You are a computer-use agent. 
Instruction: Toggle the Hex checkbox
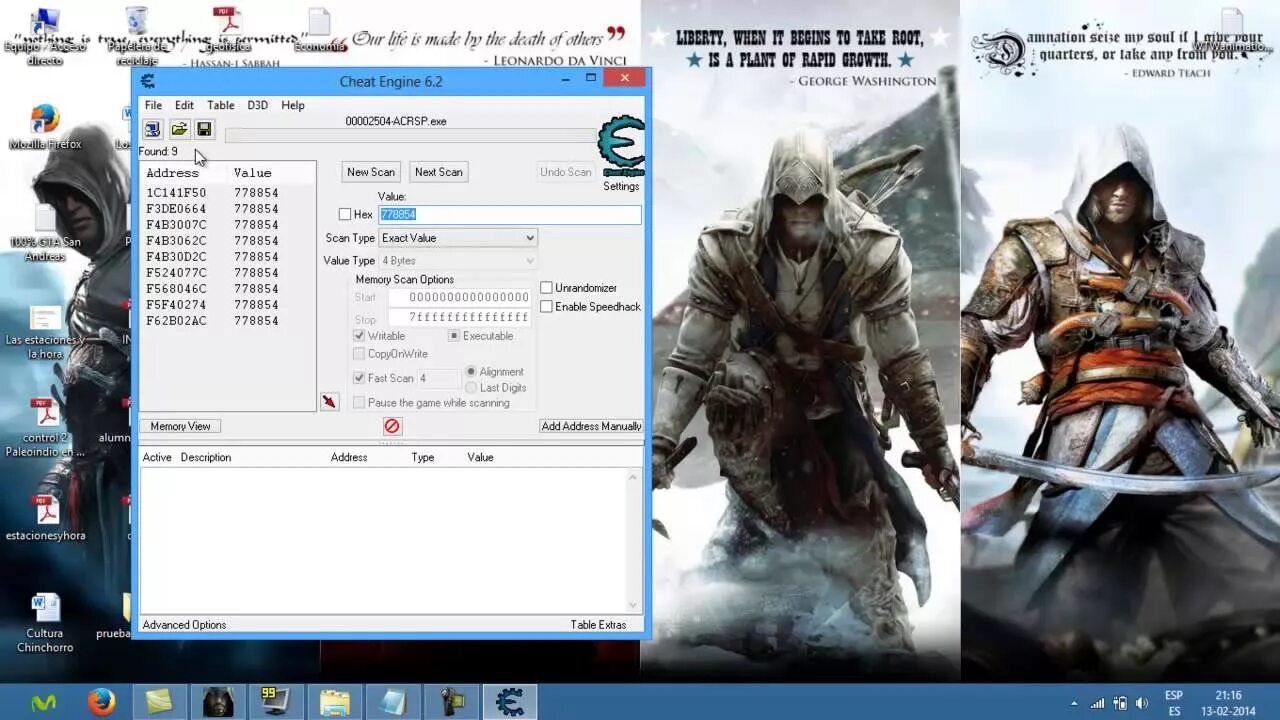345,214
